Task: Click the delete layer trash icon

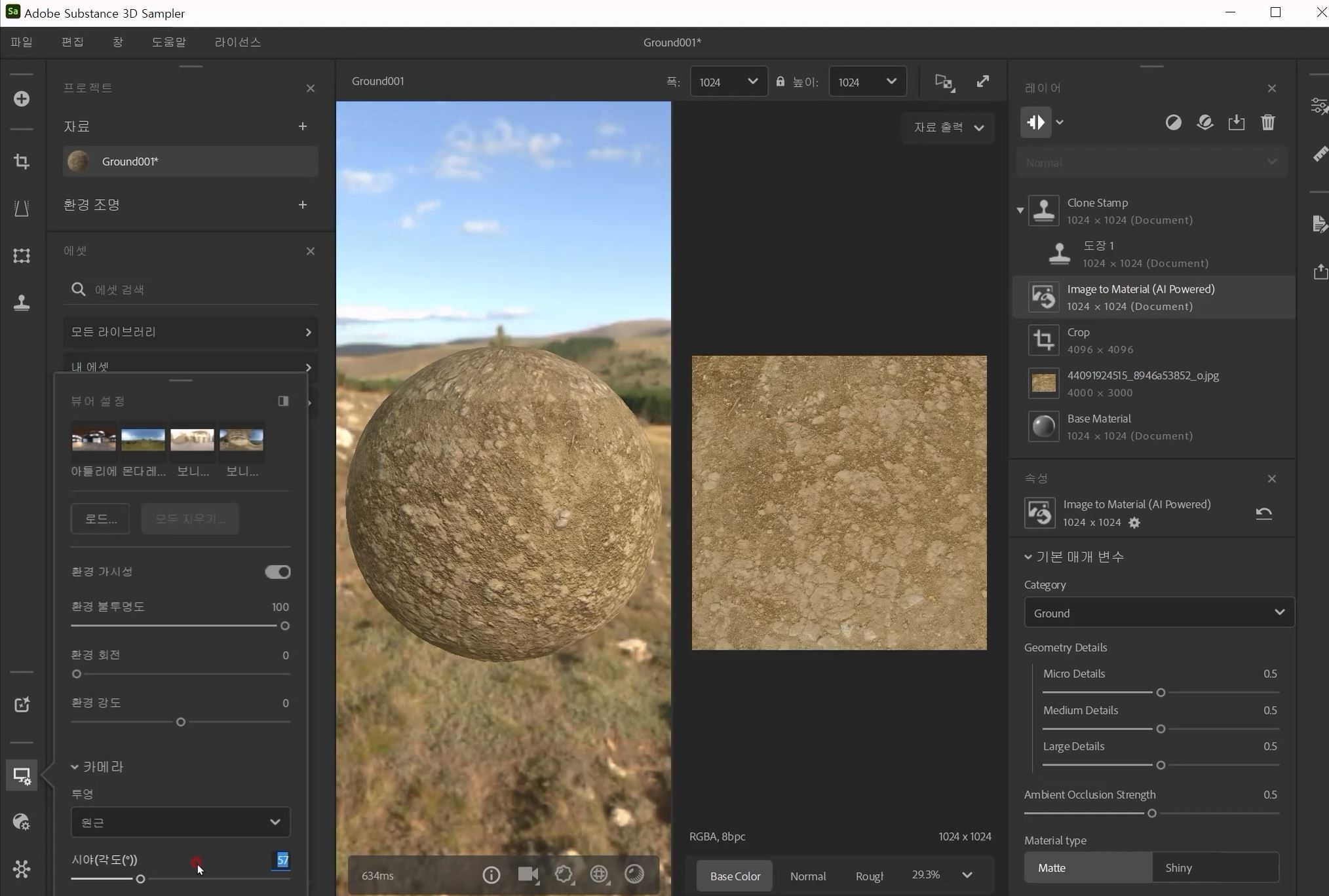Action: 1267,122
